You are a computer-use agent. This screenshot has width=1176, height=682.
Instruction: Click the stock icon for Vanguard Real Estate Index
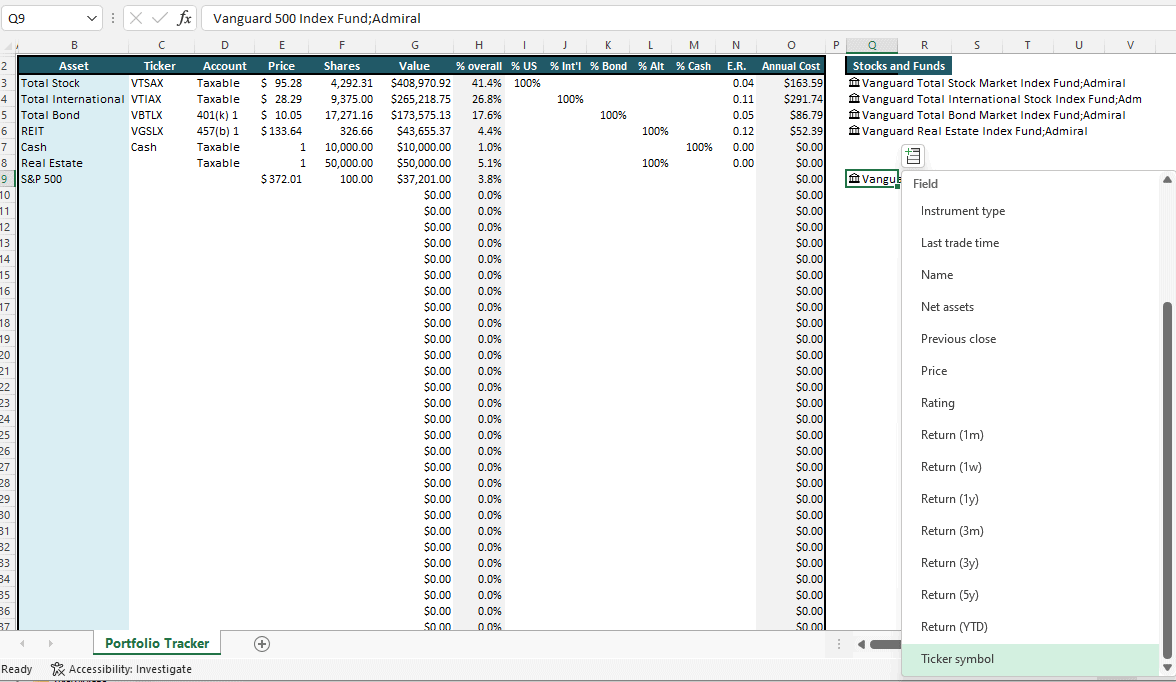pos(854,131)
